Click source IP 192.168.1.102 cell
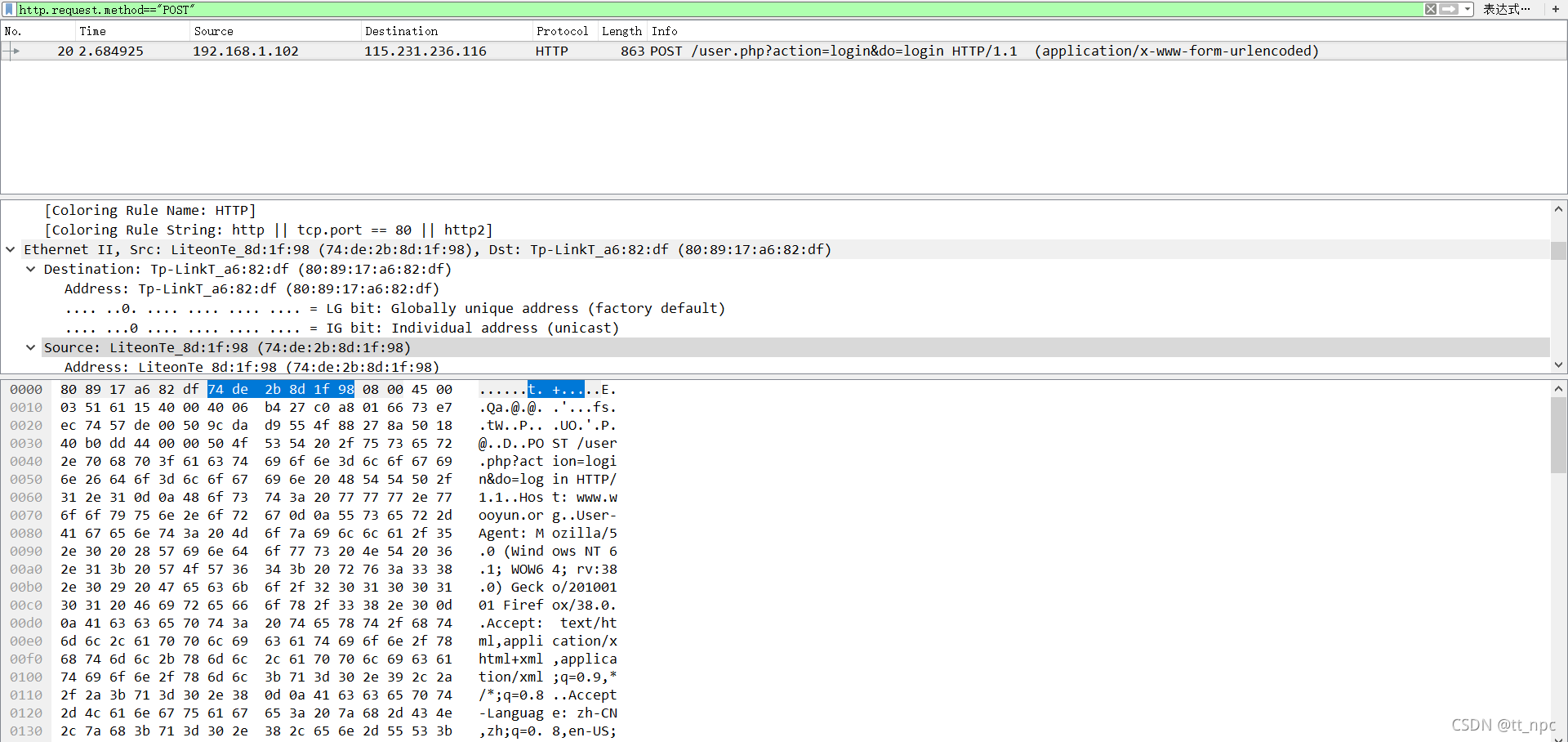Screen dimensions: 1568x742 pos(245,51)
